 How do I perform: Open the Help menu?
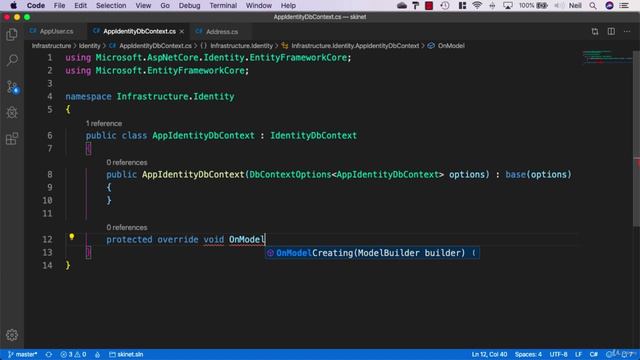click(288, 6)
